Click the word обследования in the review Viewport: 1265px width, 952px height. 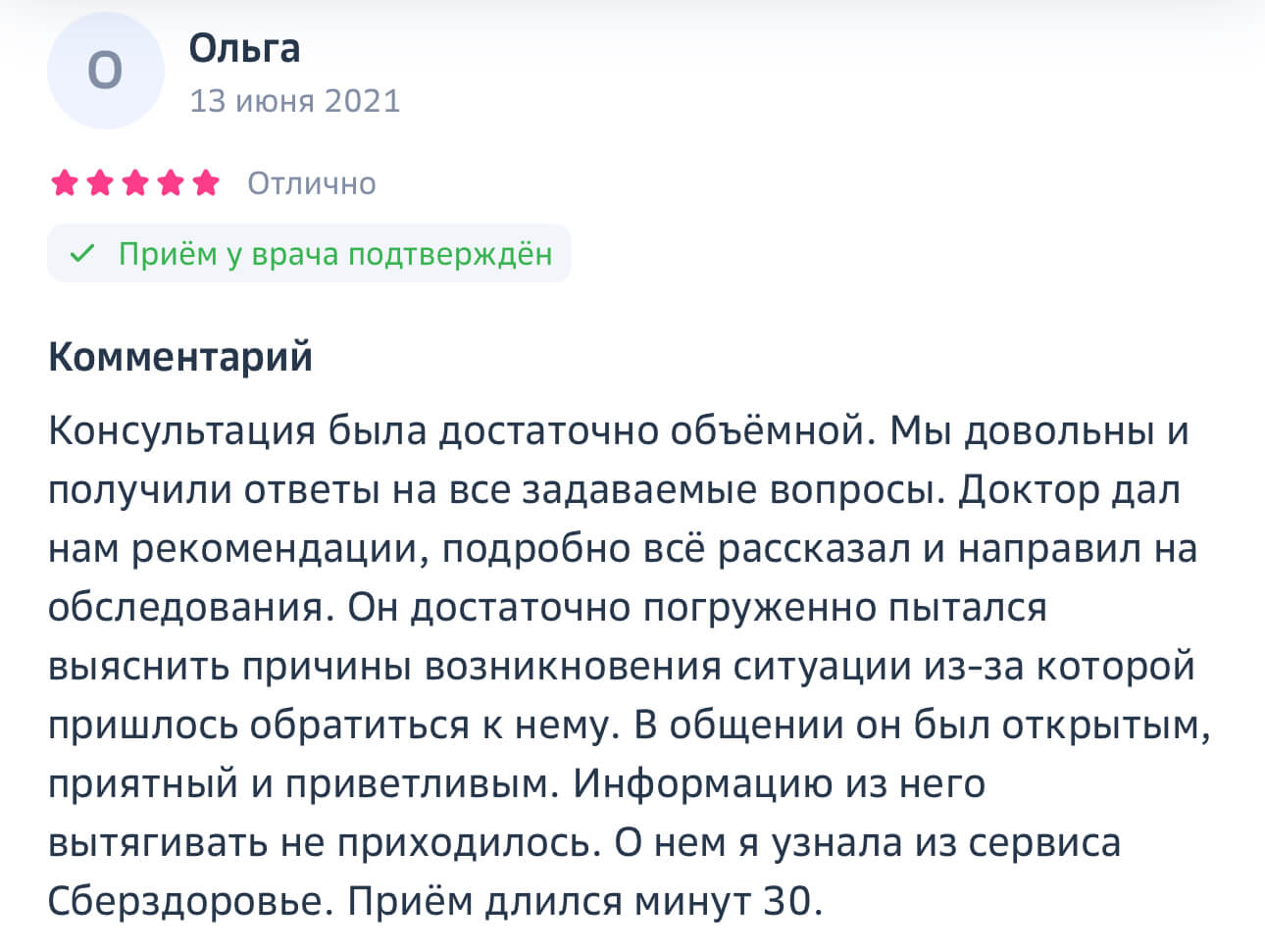(x=186, y=608)
